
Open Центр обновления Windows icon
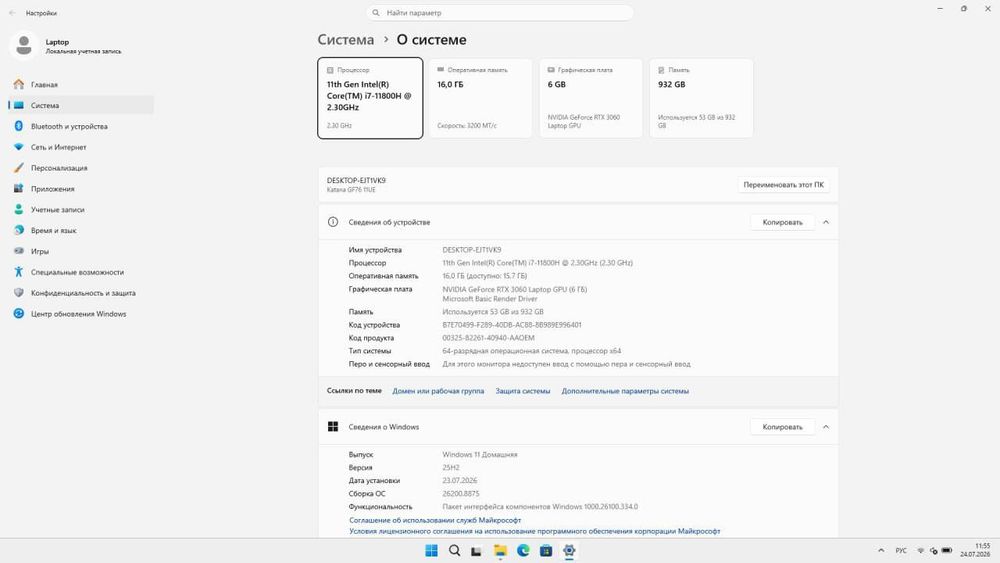point(18,314)
